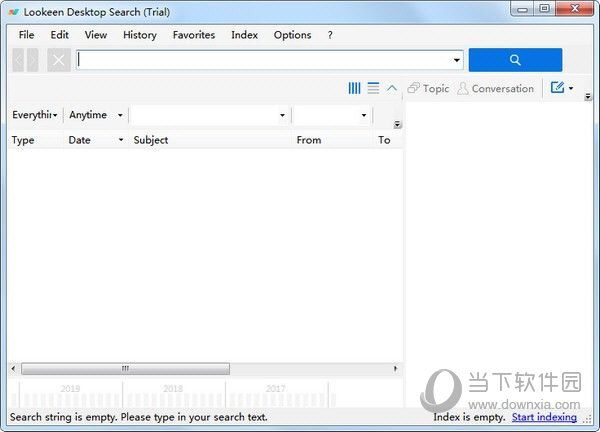Click the horizontal scrollbar thumb
This screenshot has height=432, width=600.
click(126, 368)
